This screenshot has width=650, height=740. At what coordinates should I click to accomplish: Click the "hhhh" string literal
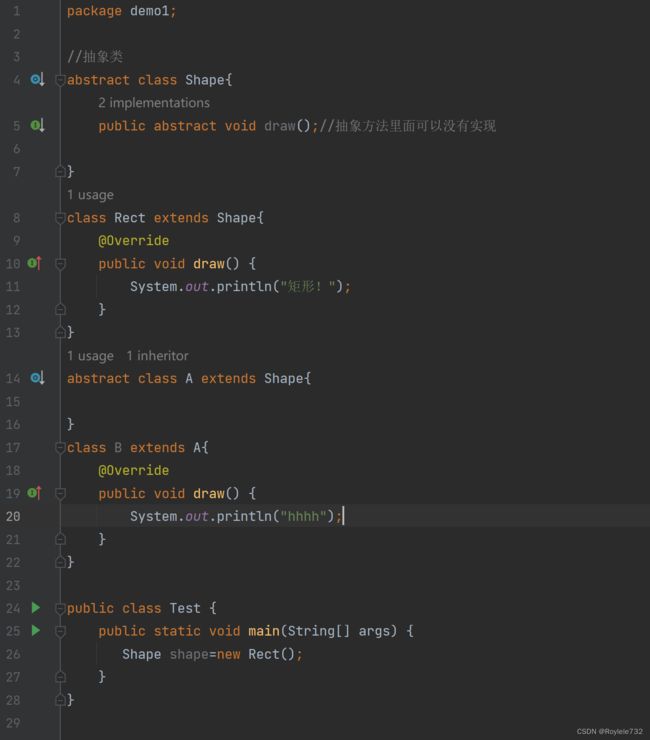[304, 516]
